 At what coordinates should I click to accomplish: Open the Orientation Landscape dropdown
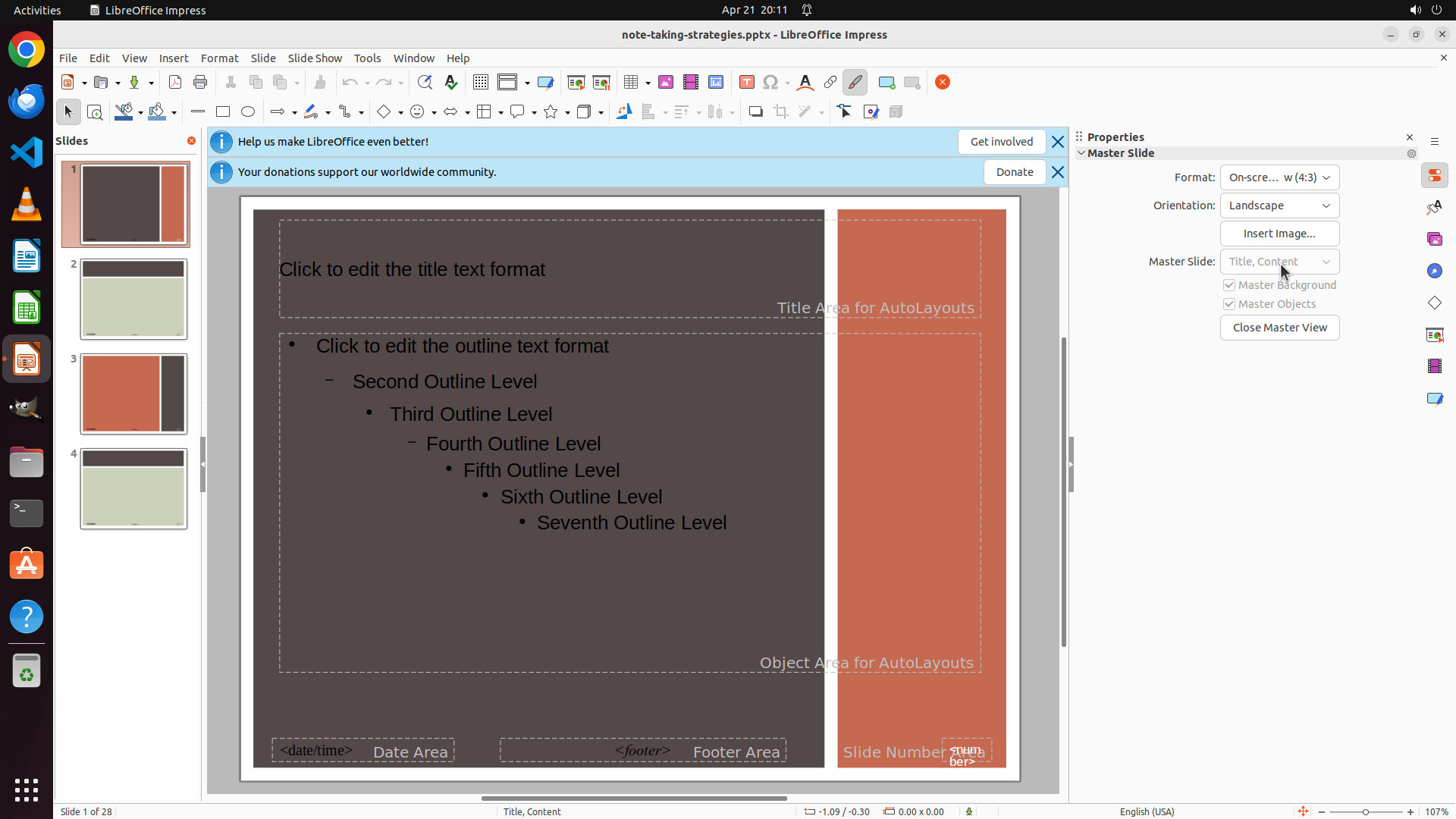pyautogui.click(x=1279, y=206)
